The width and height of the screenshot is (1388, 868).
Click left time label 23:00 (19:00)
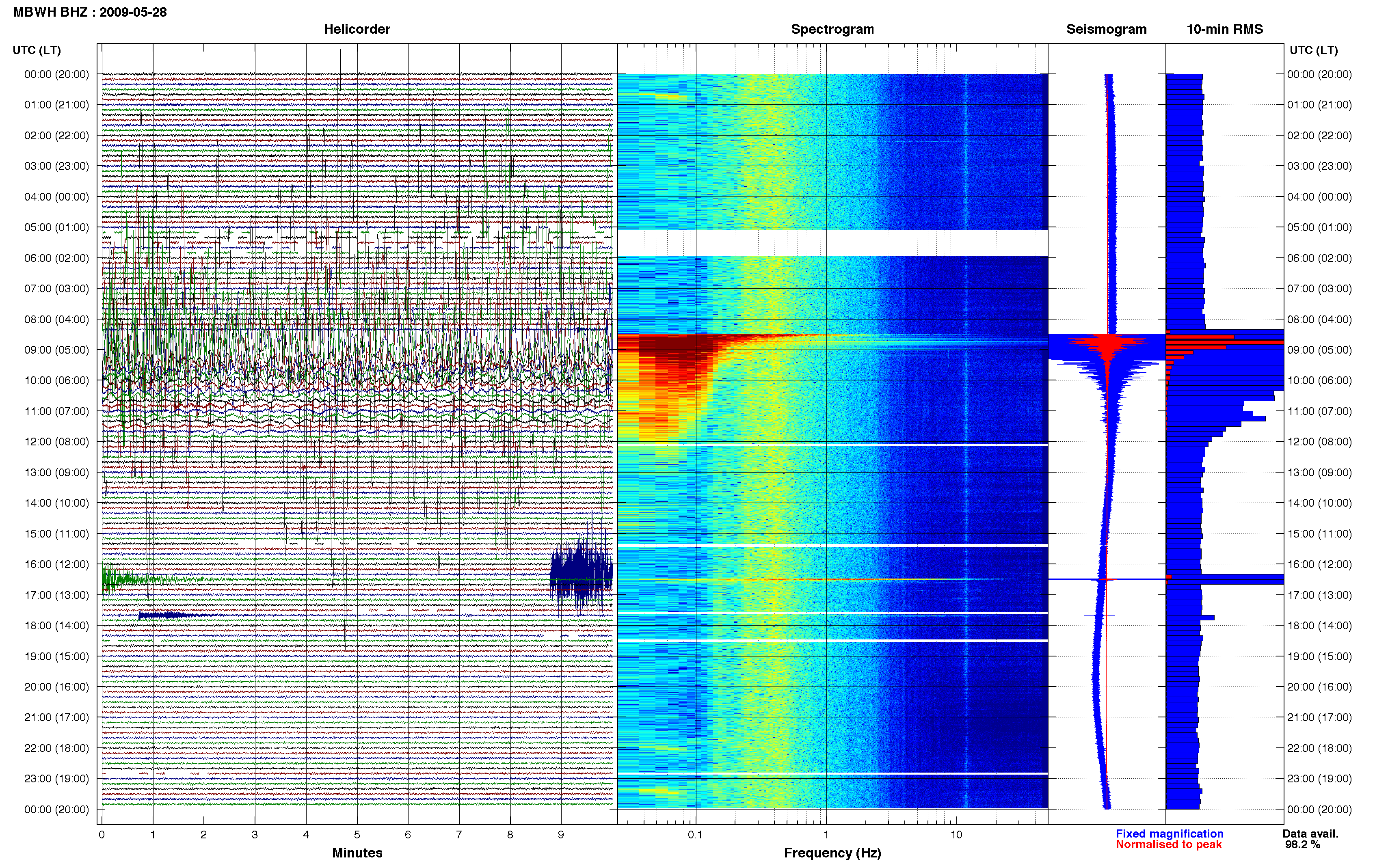point(56,778)
